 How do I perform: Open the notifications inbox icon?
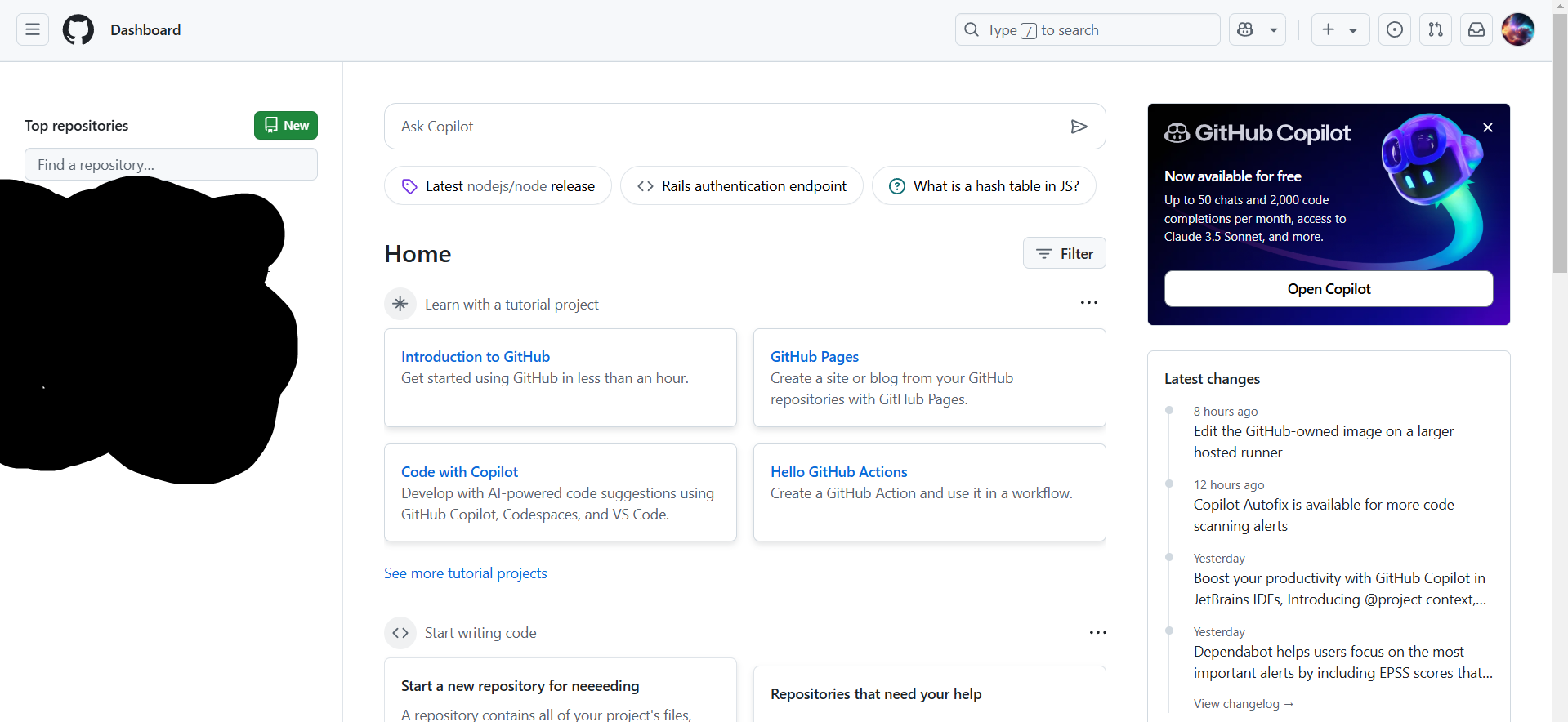click(x=1476, y=29)
